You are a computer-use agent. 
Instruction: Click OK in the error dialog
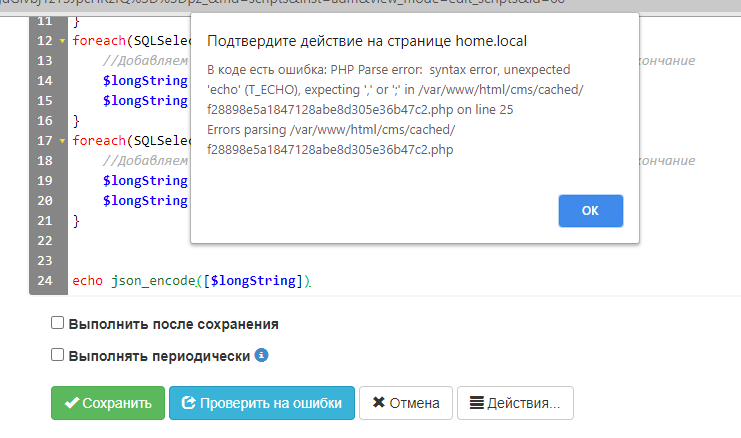[590, 211]
